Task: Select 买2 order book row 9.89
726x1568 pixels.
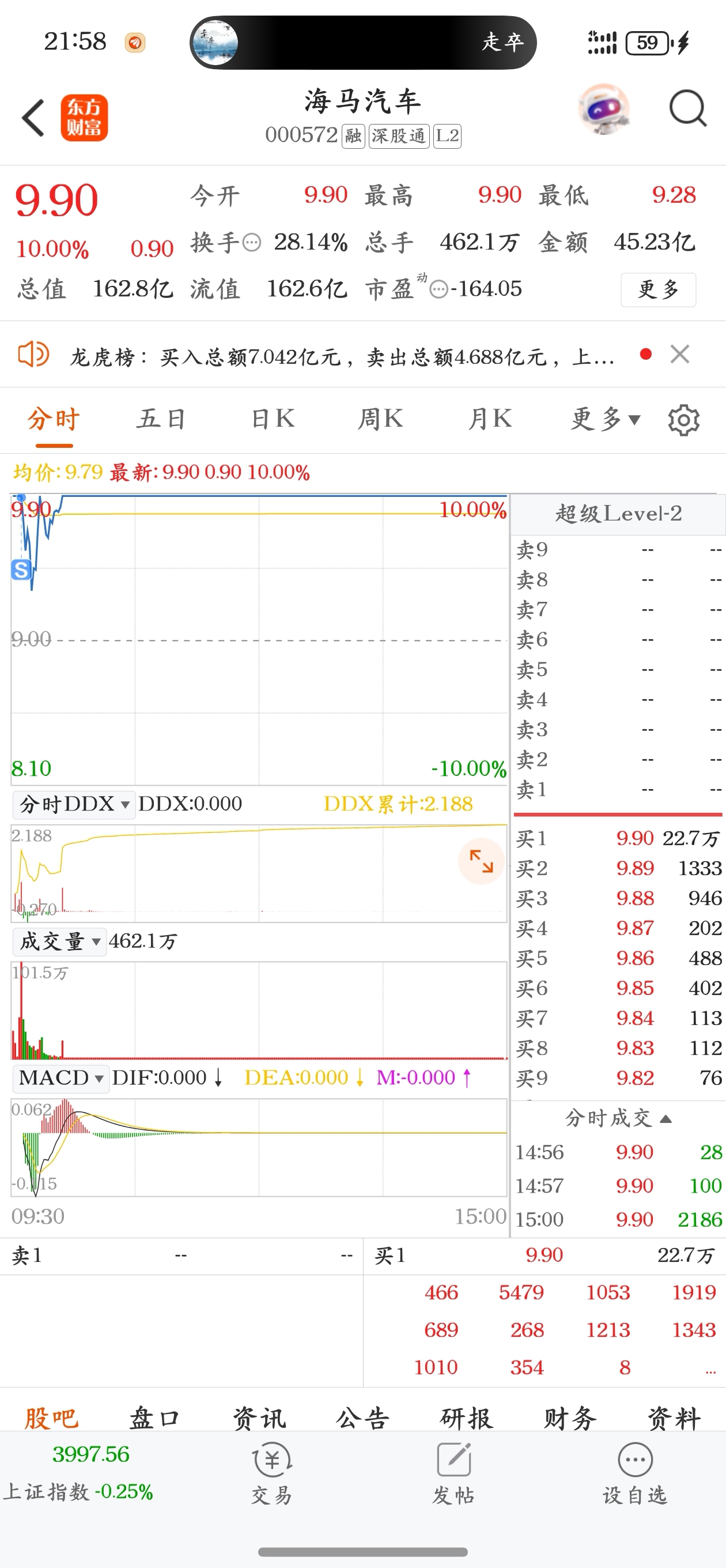Action: 618,869
